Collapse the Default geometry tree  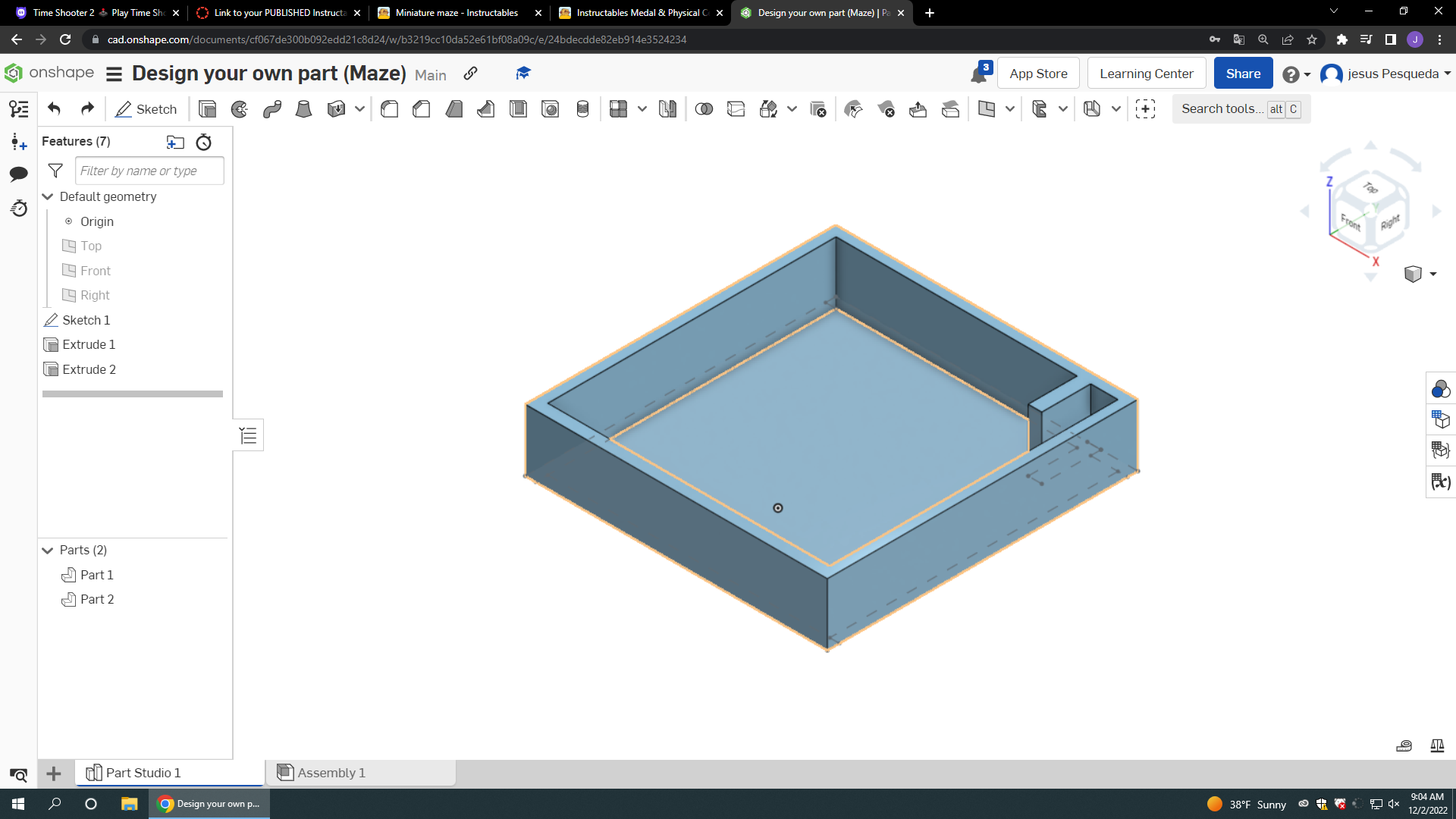click(x=47, y=196)
